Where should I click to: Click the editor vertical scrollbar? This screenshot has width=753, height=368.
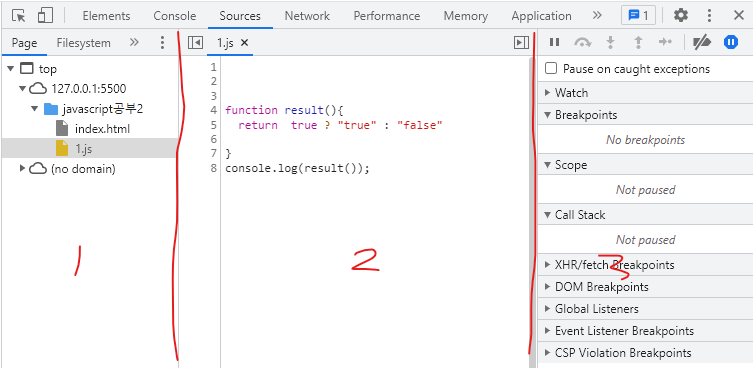coord(531,211)
